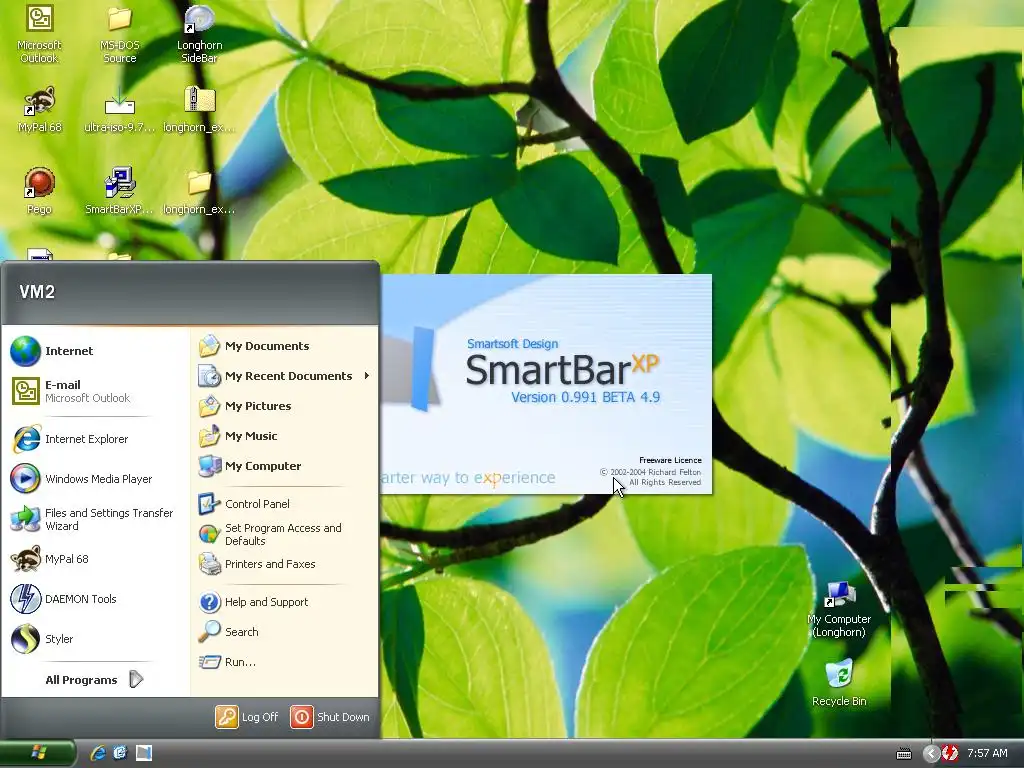Open the MS-DOS Source folder on desktop

click(x=120, y=33)
